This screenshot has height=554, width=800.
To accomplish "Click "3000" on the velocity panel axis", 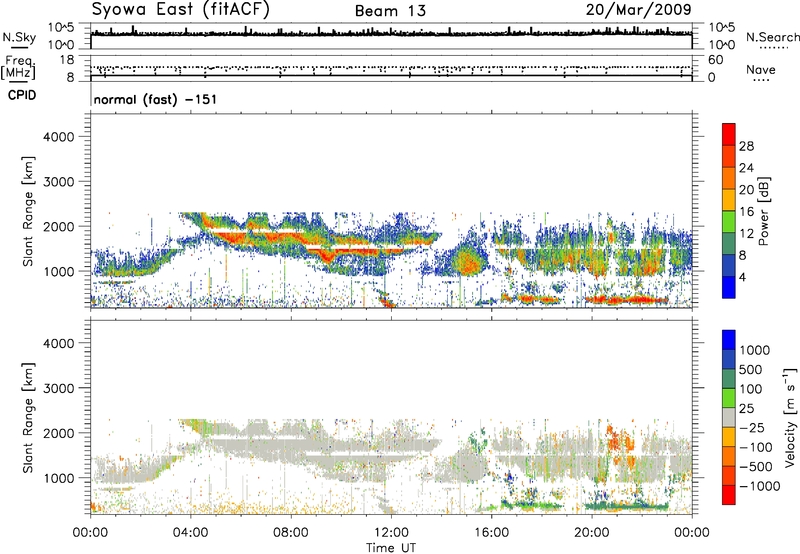I will click(x=59, y=388).
